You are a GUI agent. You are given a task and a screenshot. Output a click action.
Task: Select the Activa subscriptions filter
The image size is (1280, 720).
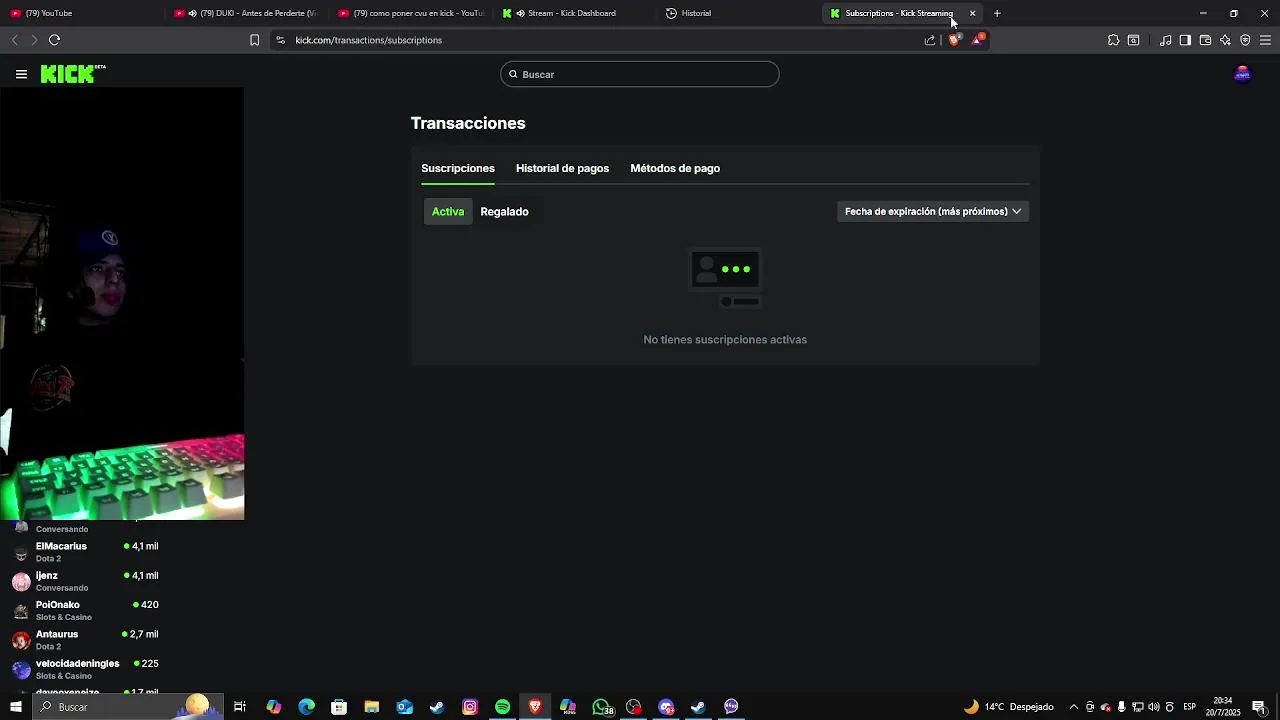tap(448, 212)
